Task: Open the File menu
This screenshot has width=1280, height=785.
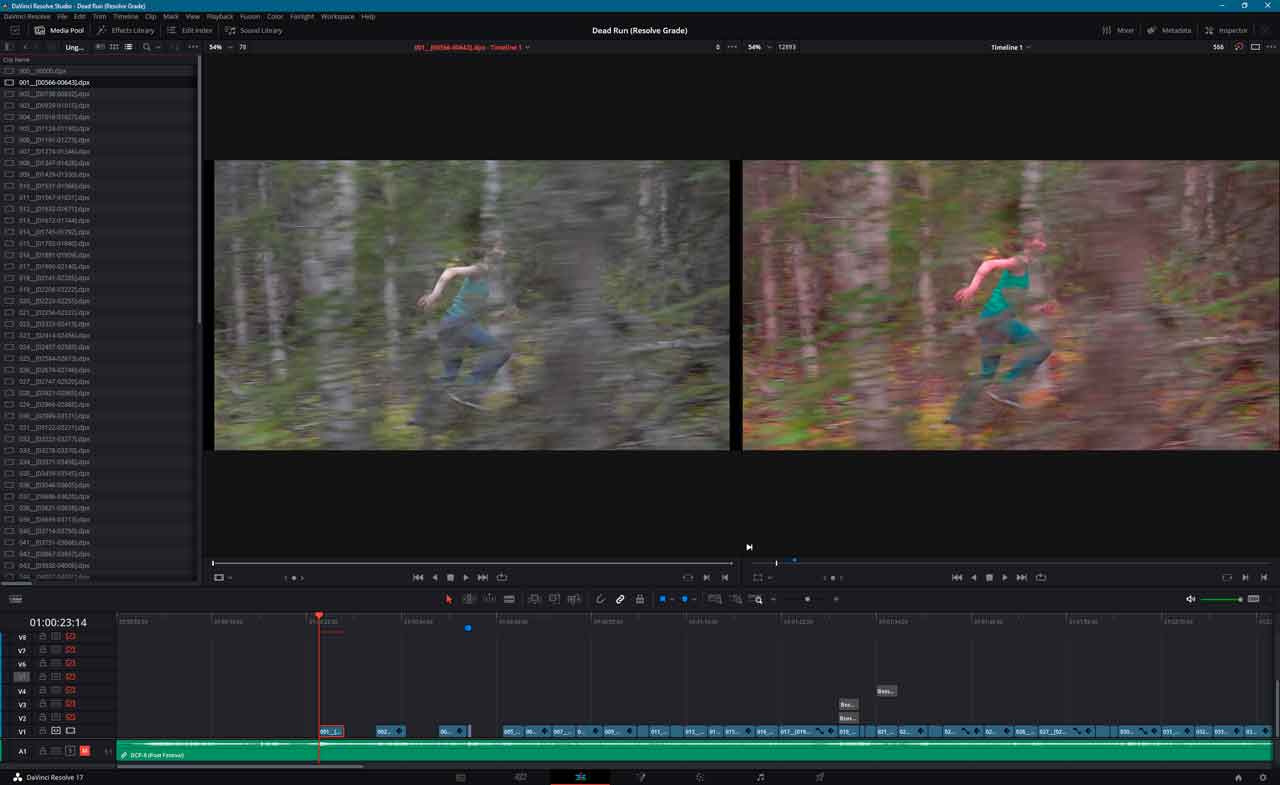Action: click(63, 17)
